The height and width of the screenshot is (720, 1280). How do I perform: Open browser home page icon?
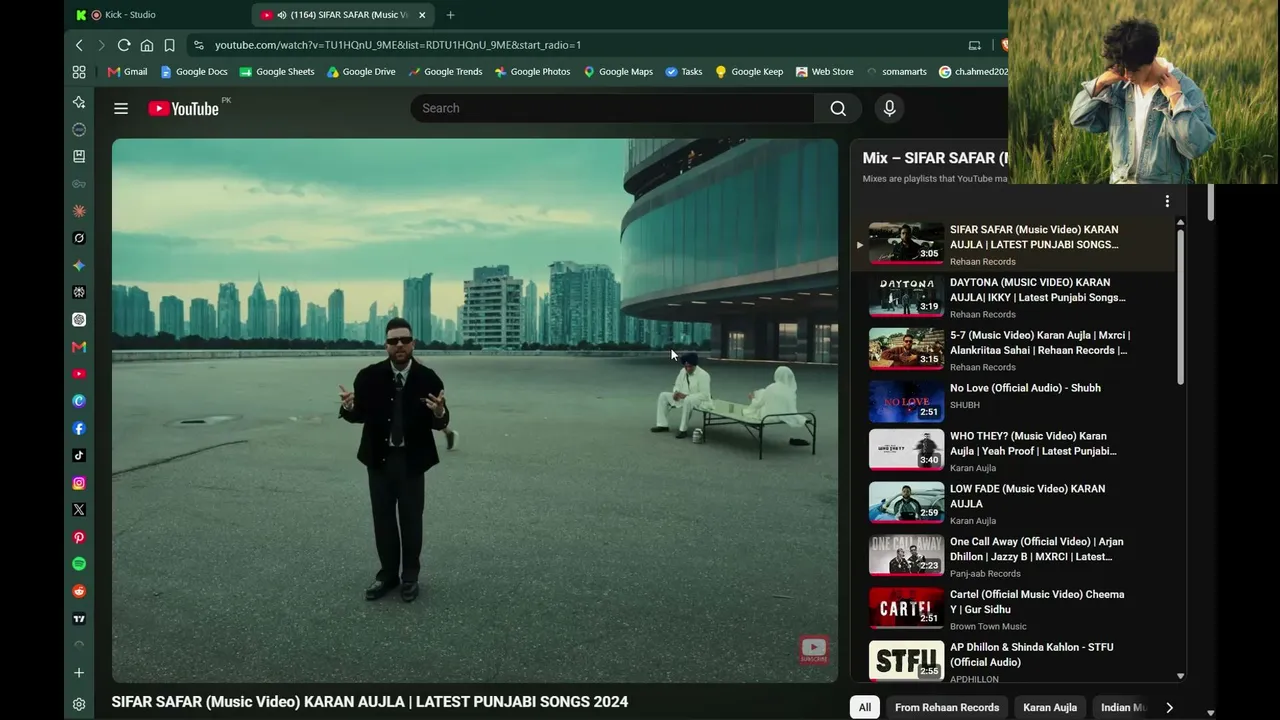point(147,45)
